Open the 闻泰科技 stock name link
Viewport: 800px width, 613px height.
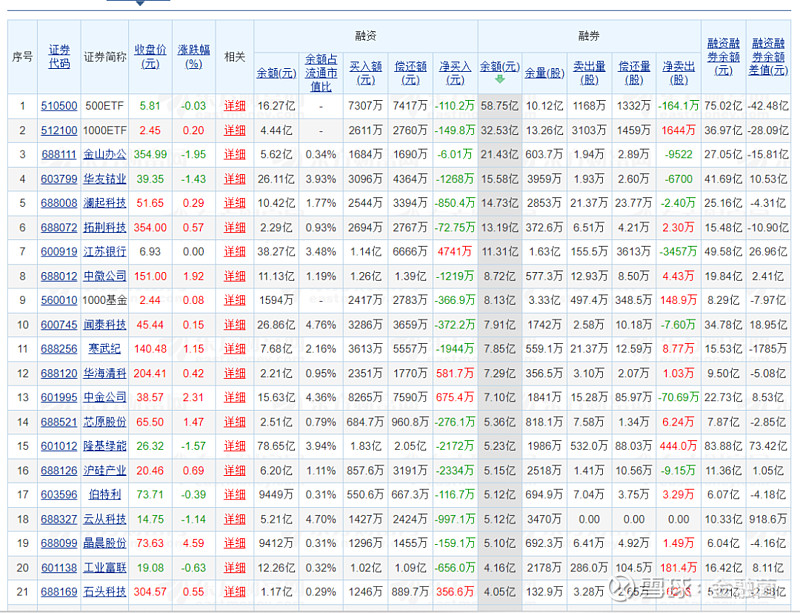click(x=105, y=325)
